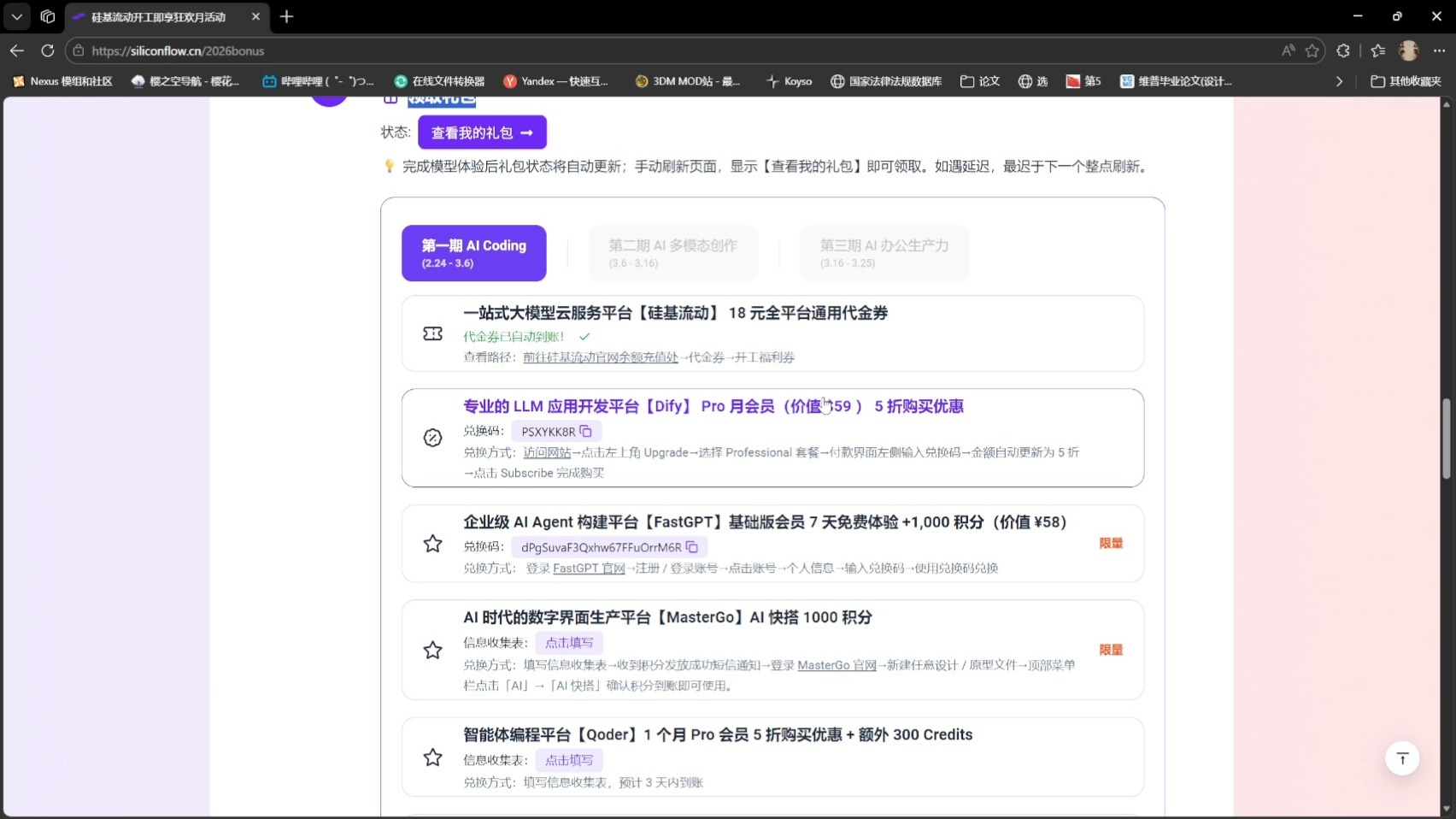Open the tab actions workspace icon

(x=48, y=16)
